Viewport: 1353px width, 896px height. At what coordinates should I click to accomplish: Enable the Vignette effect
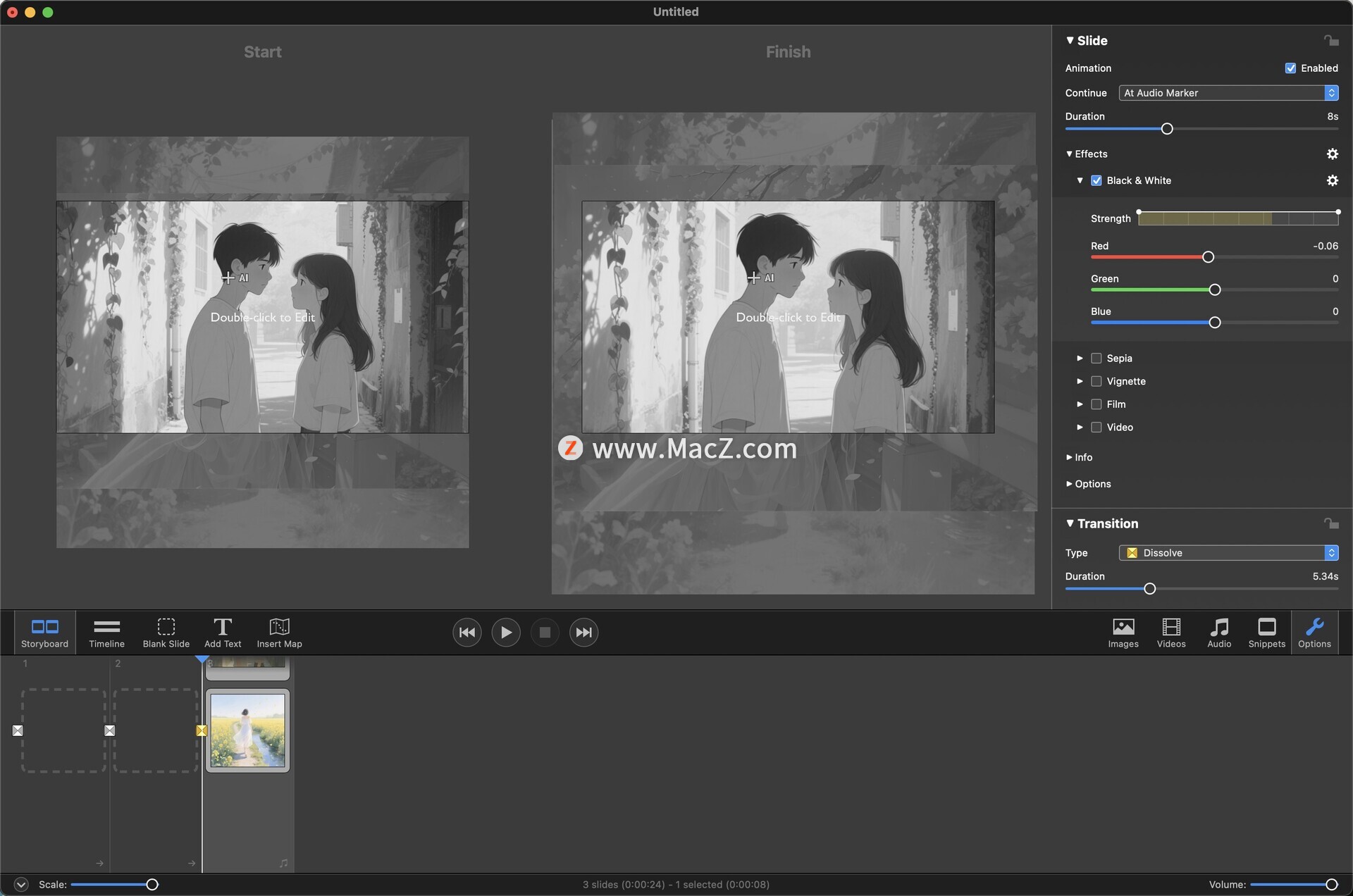1096,381
